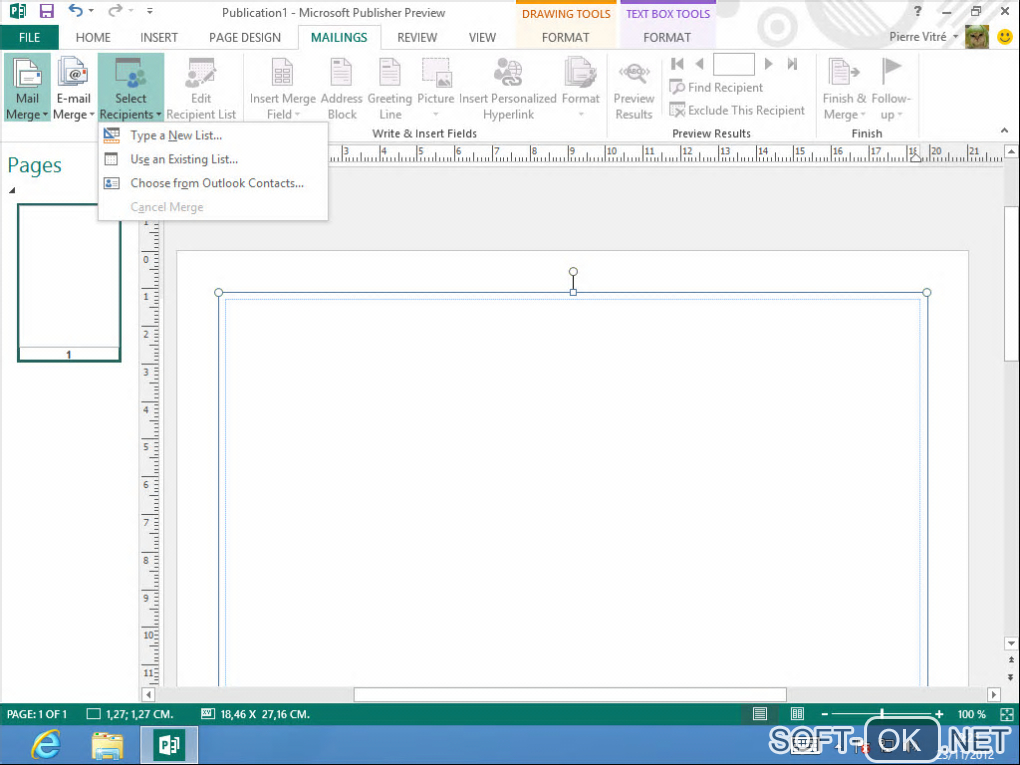
Task: Switch to single page view
Action: click(x=760, y=714)
